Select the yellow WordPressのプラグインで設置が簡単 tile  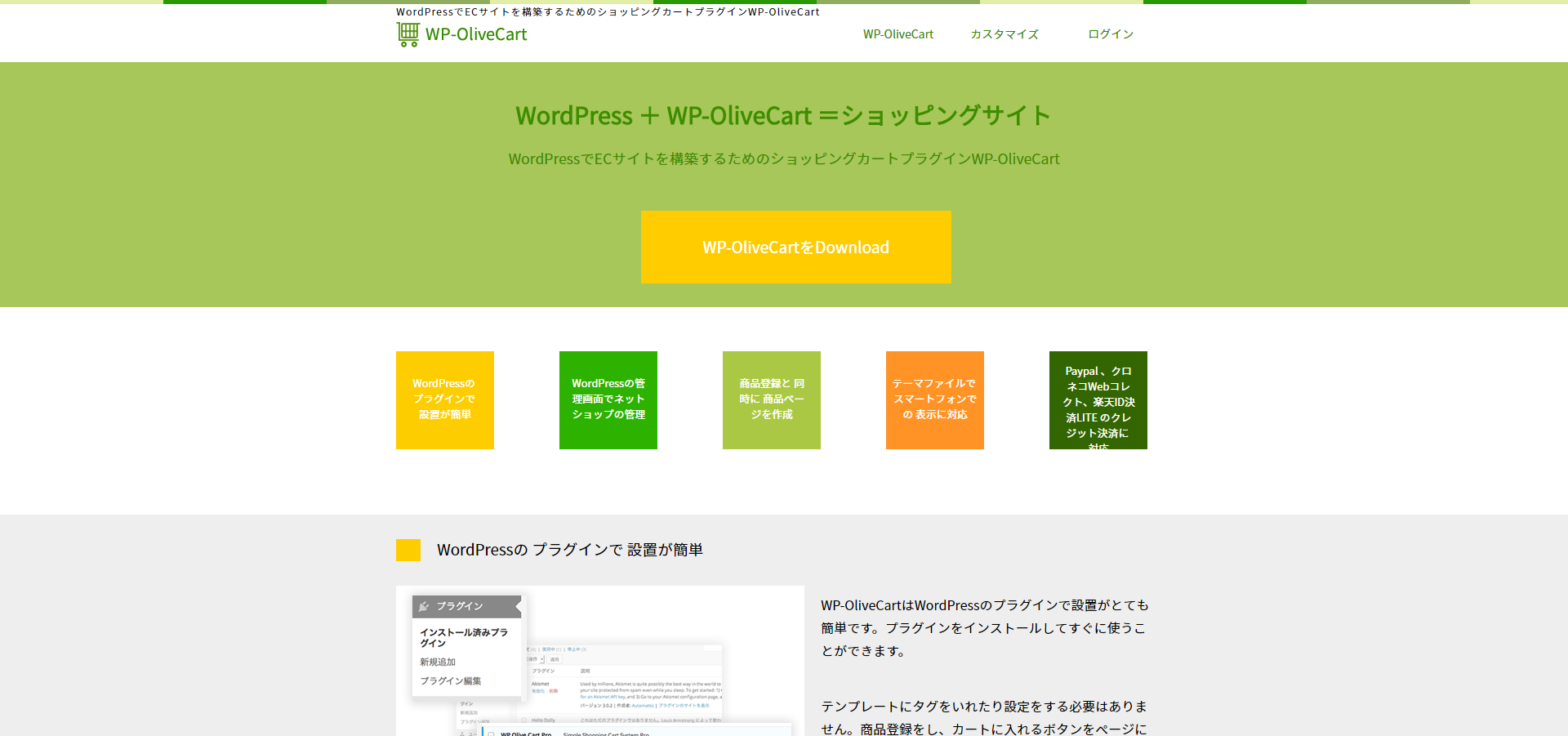(445, 400)
